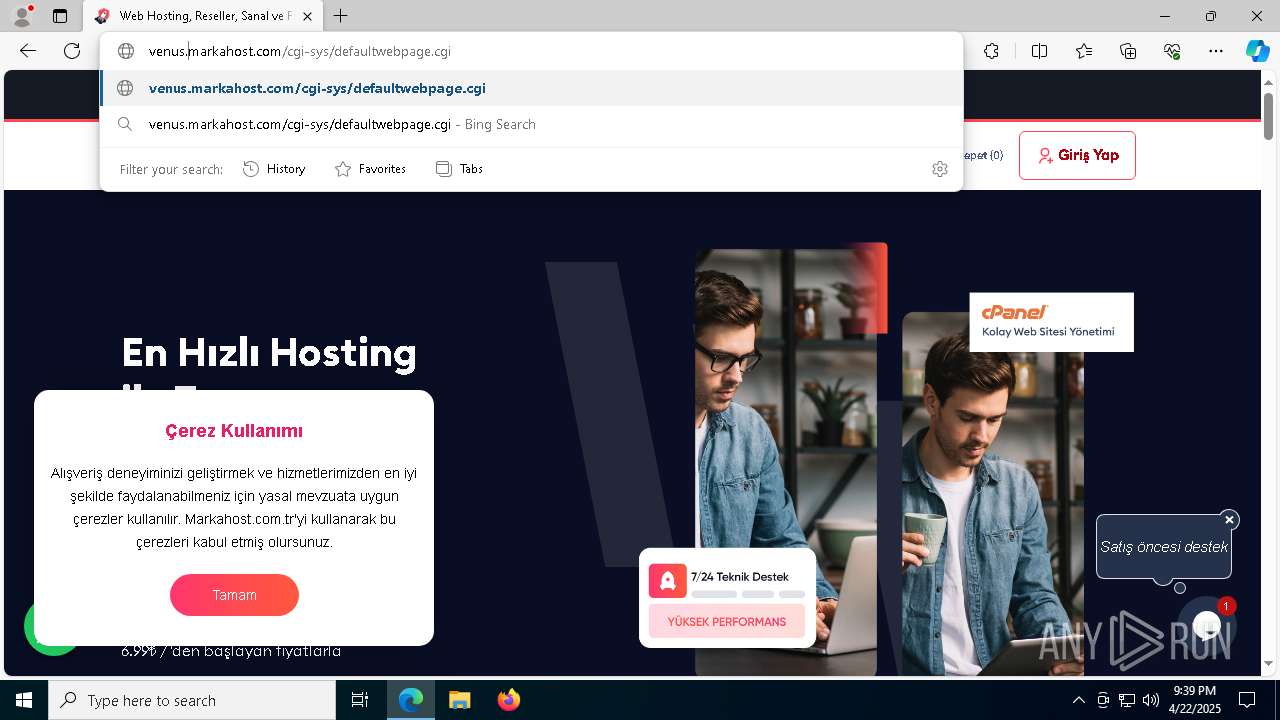Open the Extensions puzzle icon
The height and width of the screenshot is (720, 1280).
pyautogui.click(x=991, y=51)
